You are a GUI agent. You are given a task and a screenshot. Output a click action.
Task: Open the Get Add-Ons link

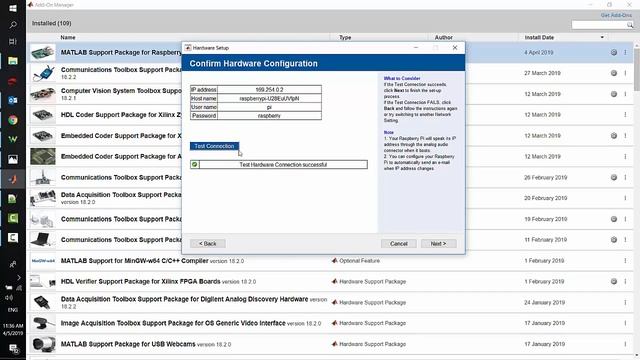point(616,15)
